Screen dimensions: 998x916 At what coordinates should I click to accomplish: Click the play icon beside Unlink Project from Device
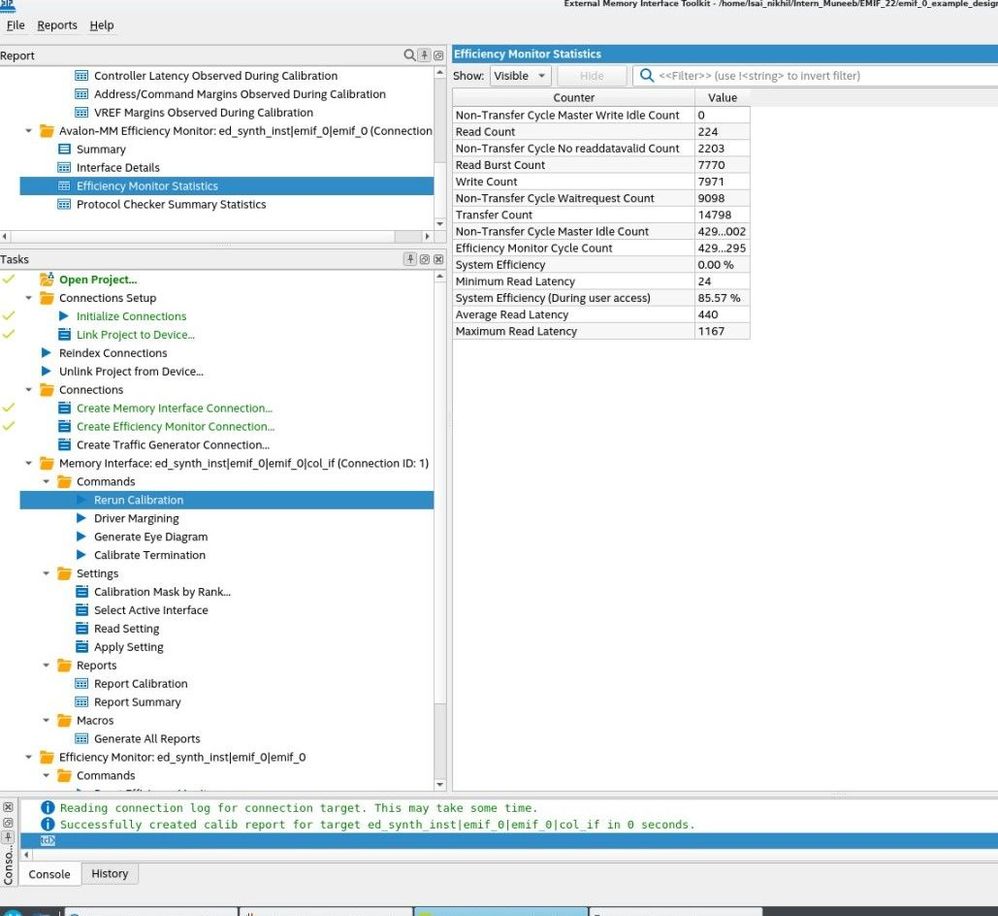(46, 371)
